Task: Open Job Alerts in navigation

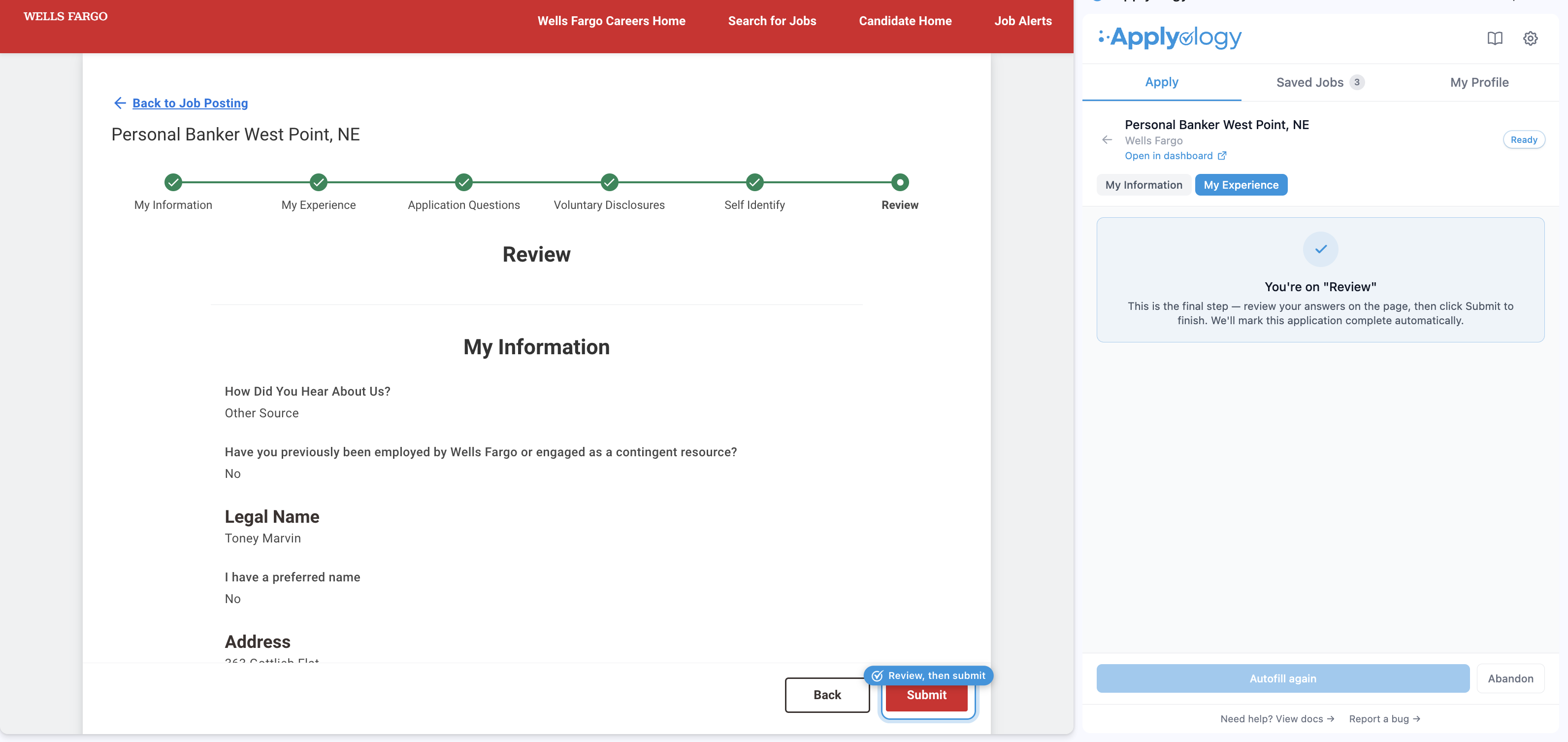Action: click(x=1023, y=21)
